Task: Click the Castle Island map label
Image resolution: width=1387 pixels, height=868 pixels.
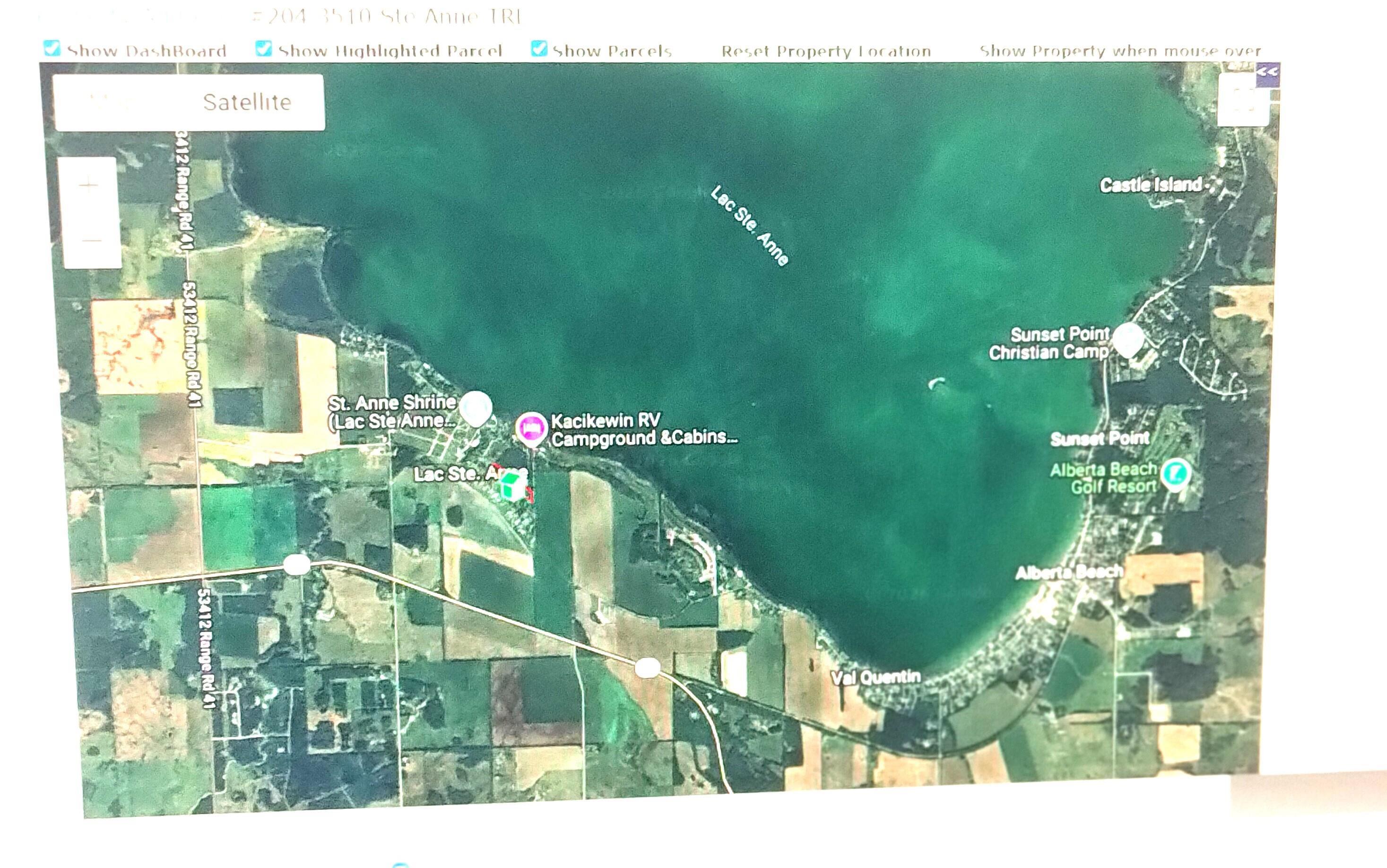Action: pos(1151,185)
